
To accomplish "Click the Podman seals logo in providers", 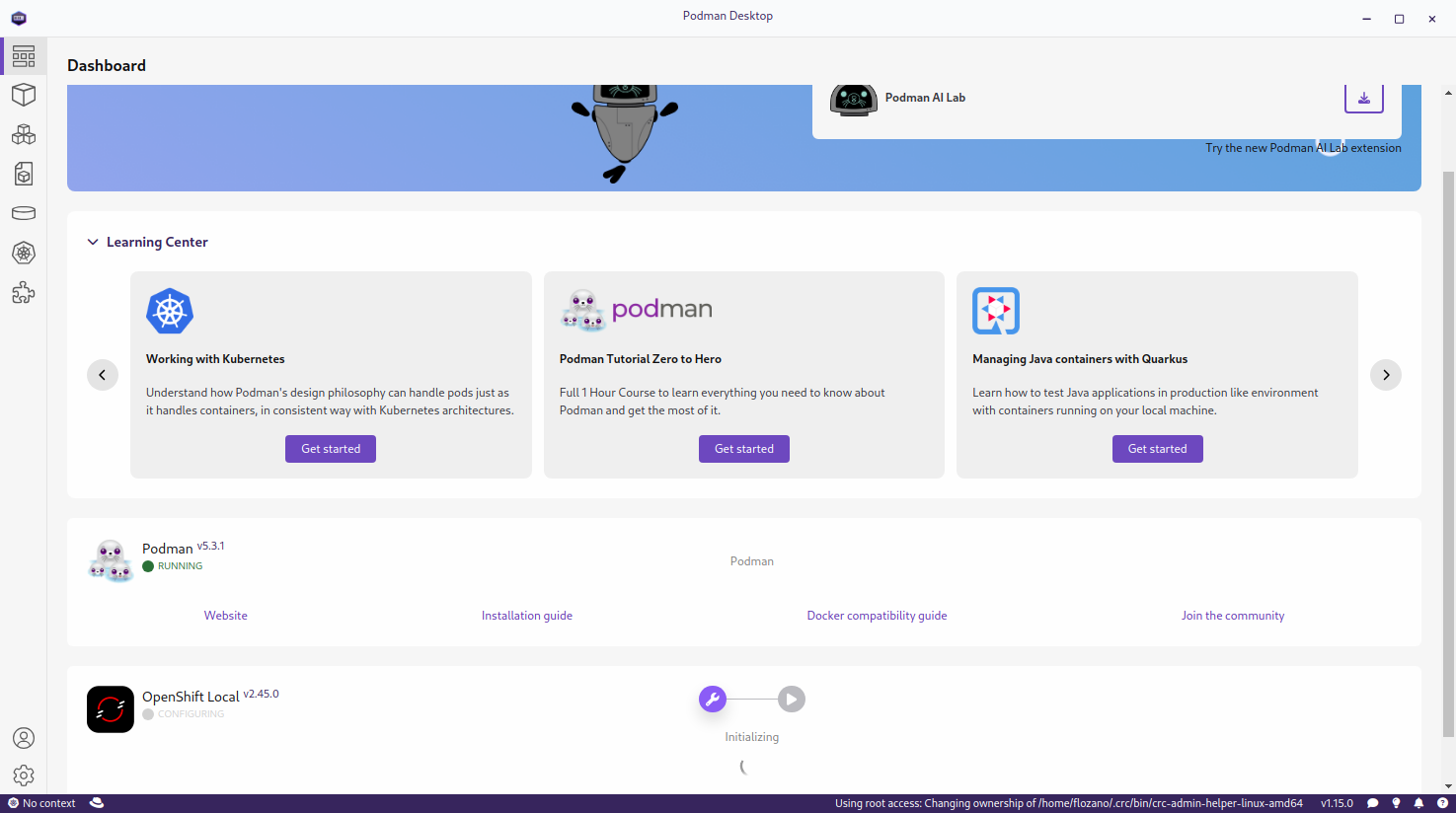I will [111, 560].
